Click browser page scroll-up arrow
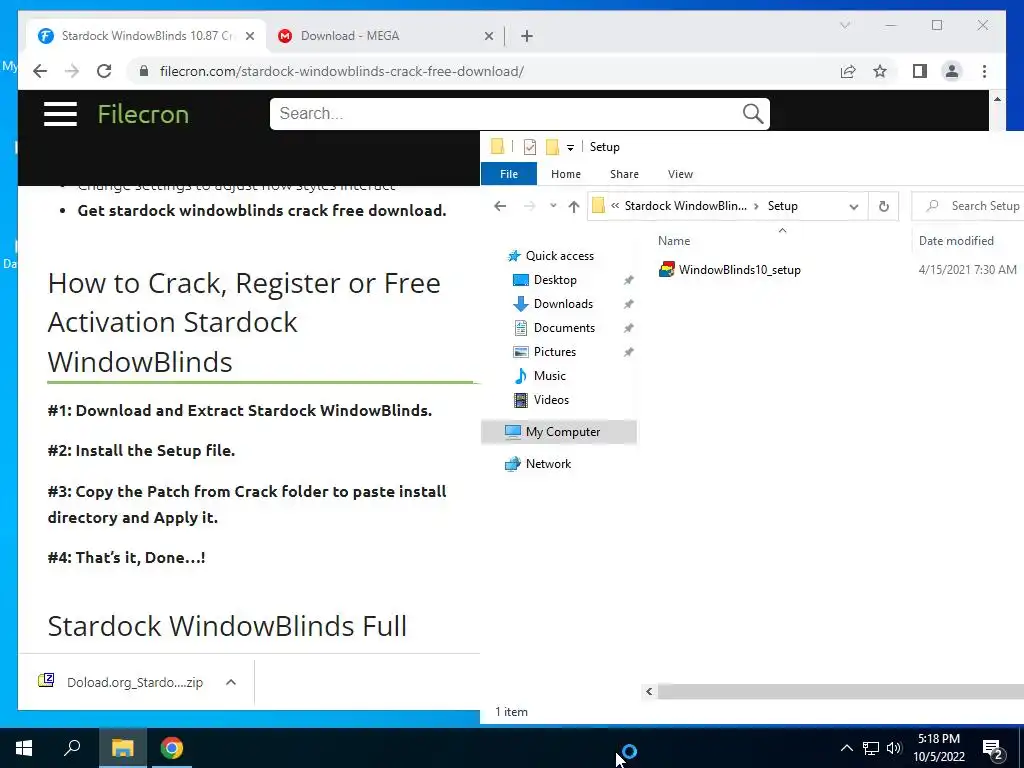This screenshot has height=768, width=1024. (997, 99)
